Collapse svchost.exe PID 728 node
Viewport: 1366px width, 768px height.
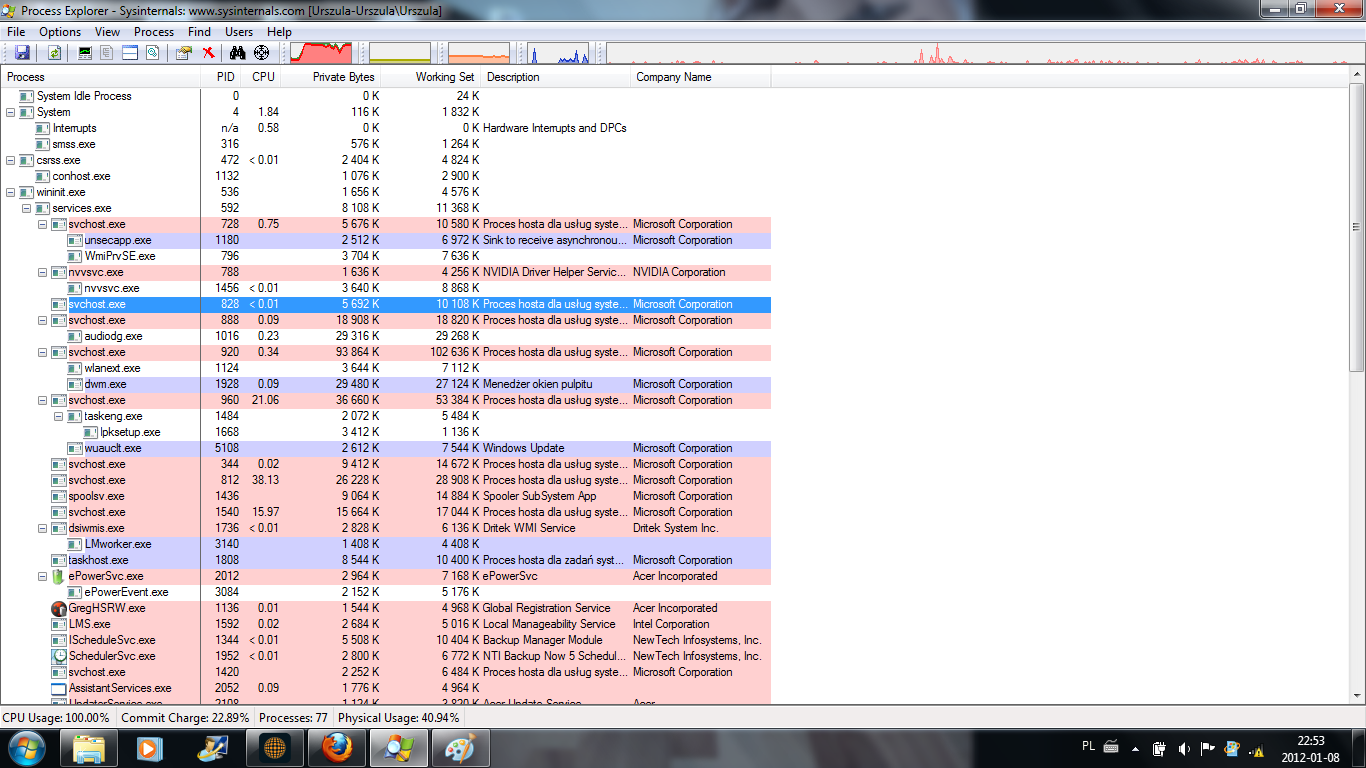[42, 224]
